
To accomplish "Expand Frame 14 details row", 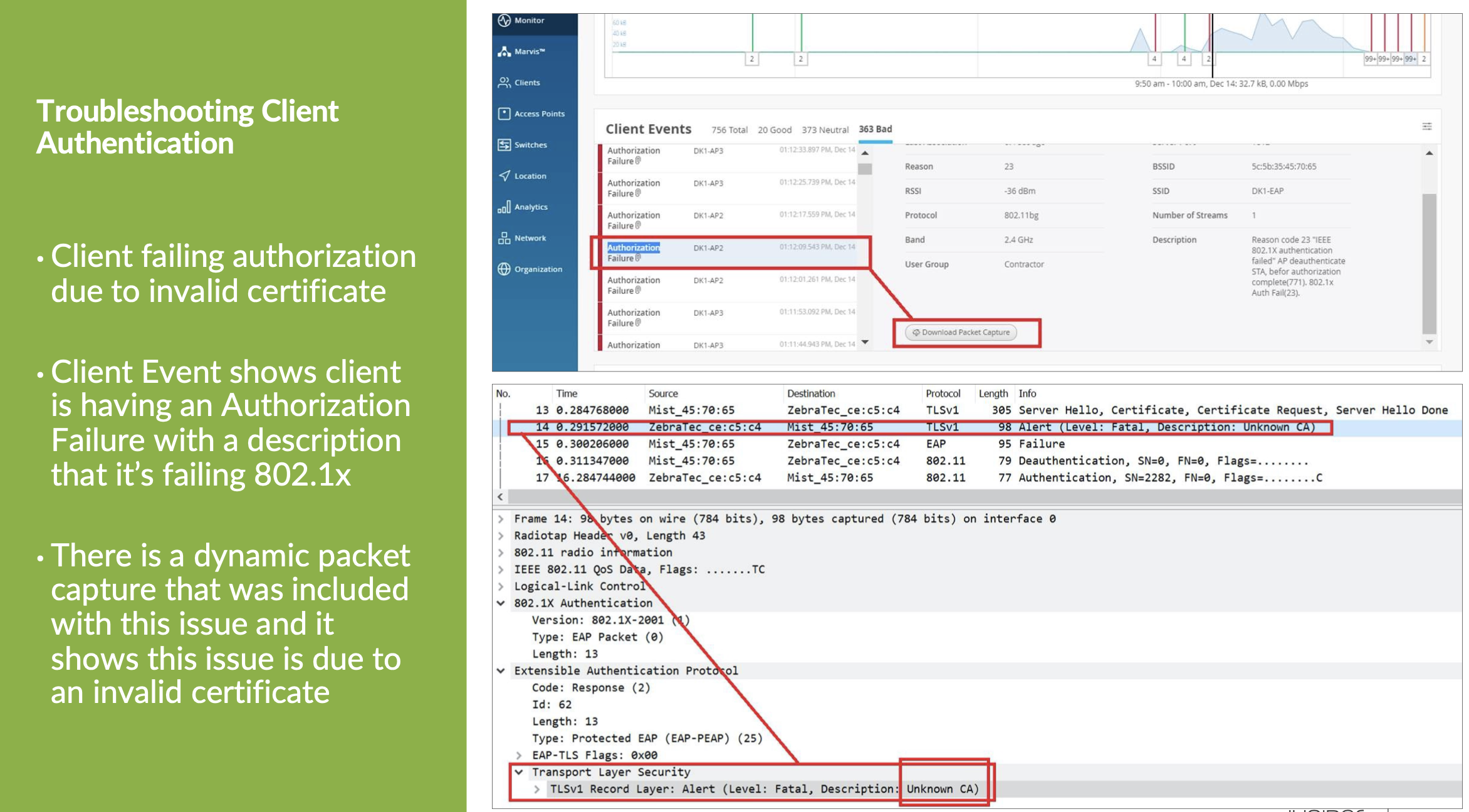I will [501, 519].
